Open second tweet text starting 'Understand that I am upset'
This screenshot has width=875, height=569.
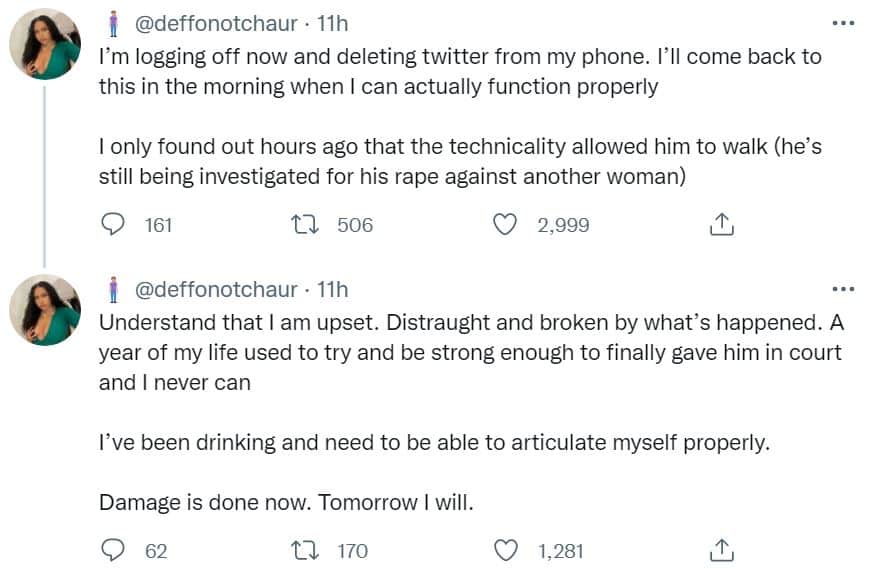point(472,413)
